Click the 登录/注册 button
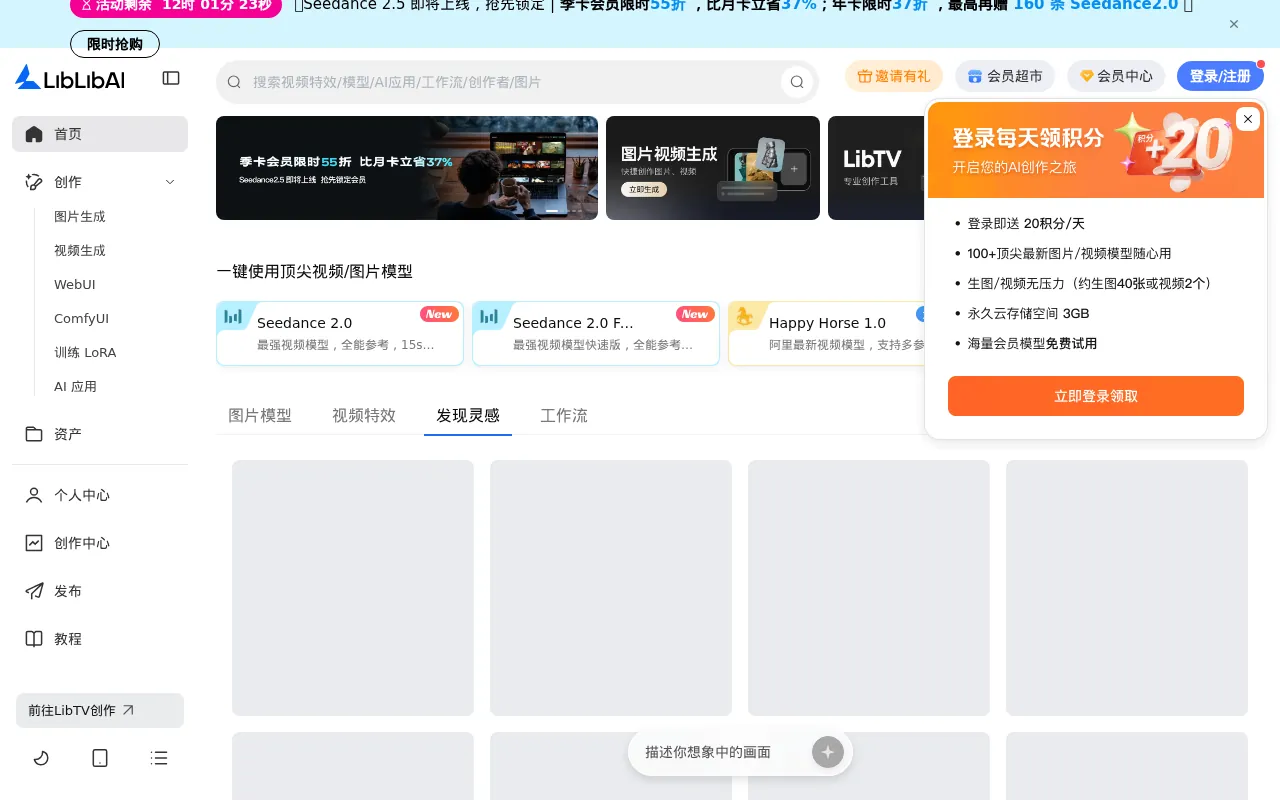This screenshot has height=800, width=1280. tap(1220, 76)
